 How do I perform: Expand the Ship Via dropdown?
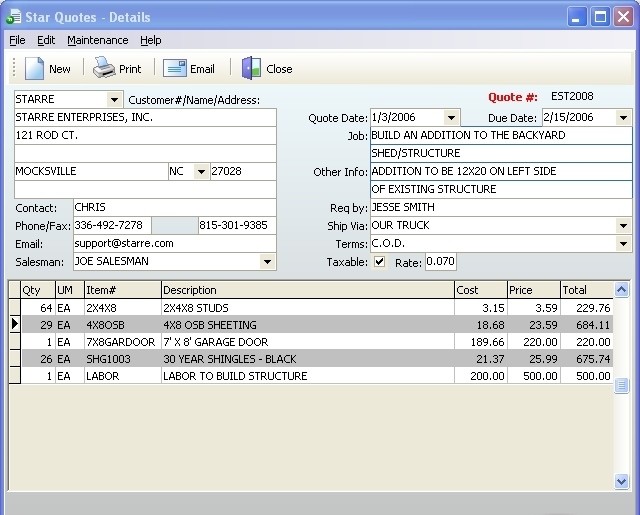(624, 226)
